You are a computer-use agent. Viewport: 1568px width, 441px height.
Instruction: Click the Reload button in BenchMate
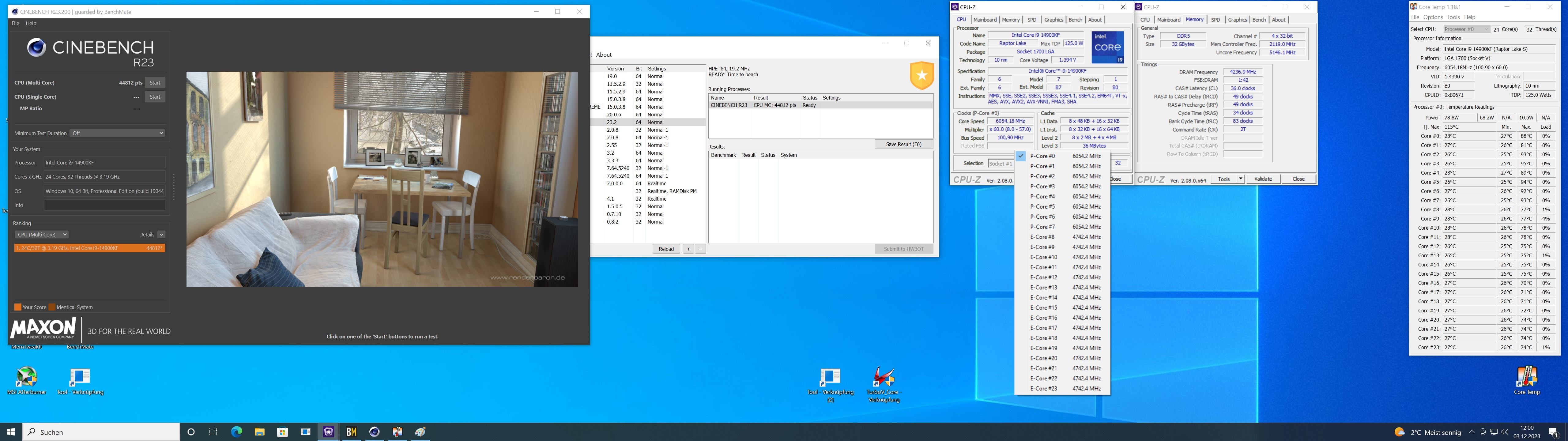pos(666,249)
